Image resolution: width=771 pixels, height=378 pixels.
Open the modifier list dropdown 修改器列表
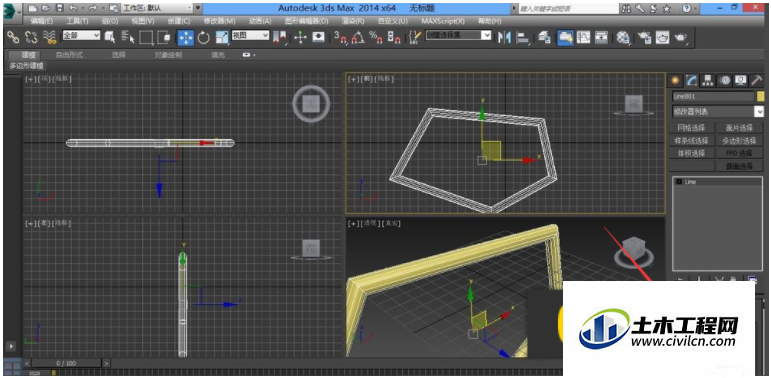point(718,112)
